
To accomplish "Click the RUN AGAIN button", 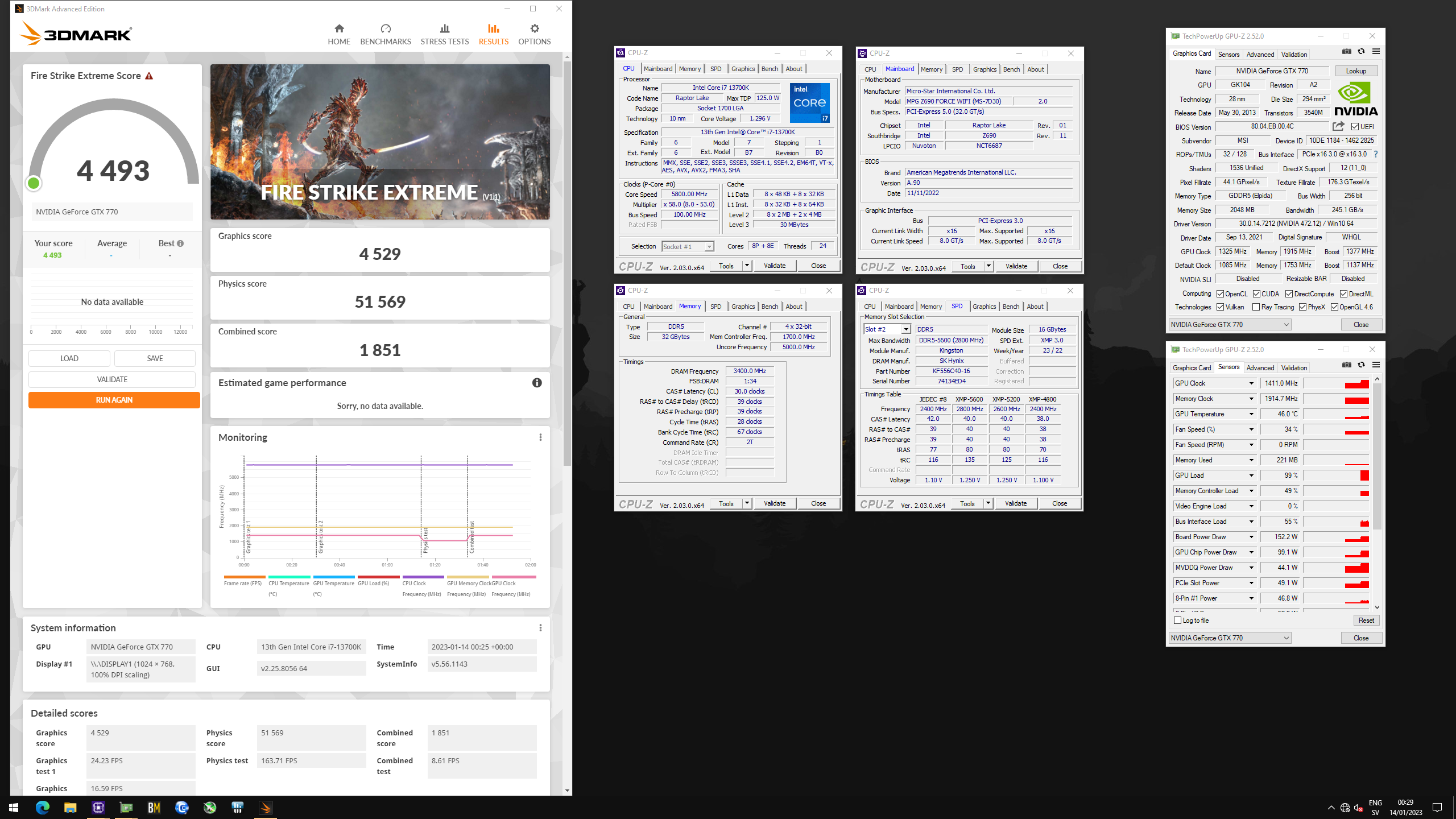I will pyautogui.click(x=114, y=400).
